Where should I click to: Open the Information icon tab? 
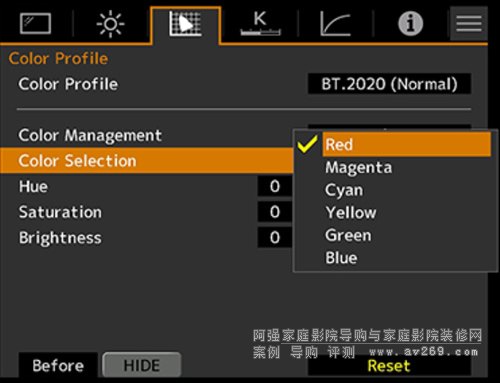point(410,24)
